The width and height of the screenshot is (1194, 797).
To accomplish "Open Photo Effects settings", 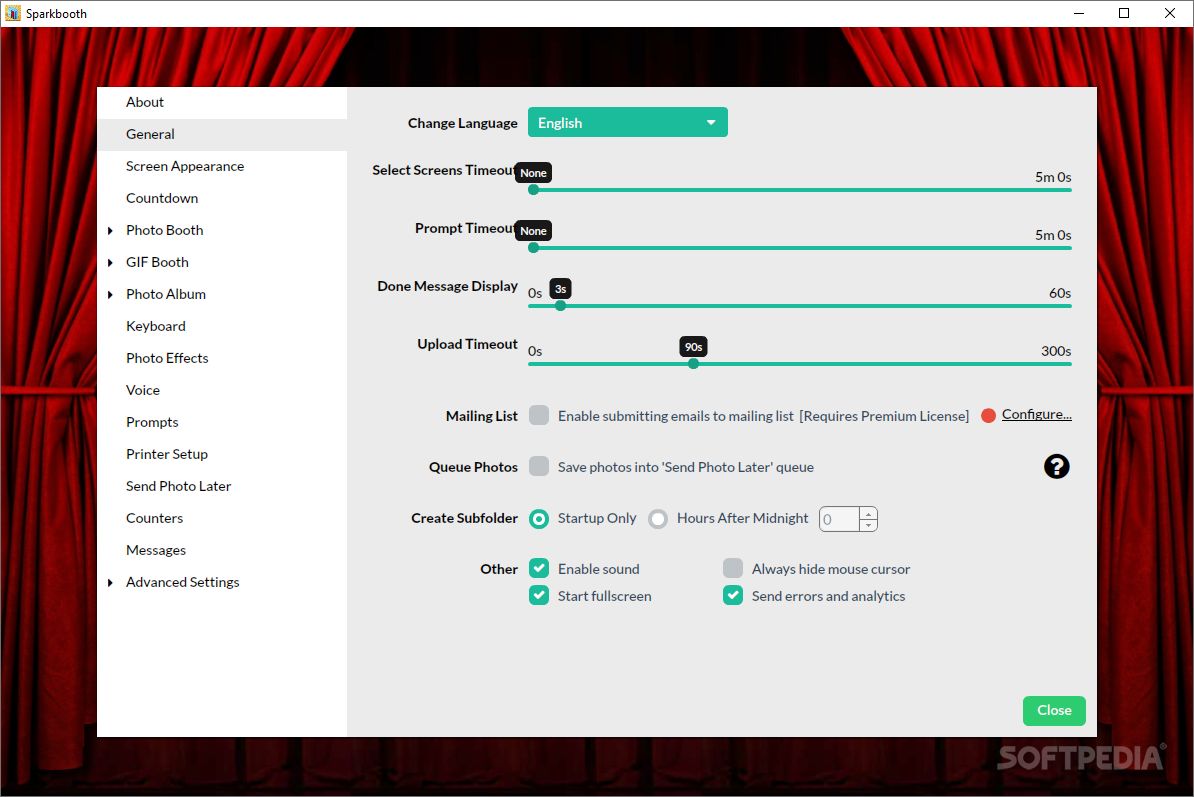I will click(222, 358).
